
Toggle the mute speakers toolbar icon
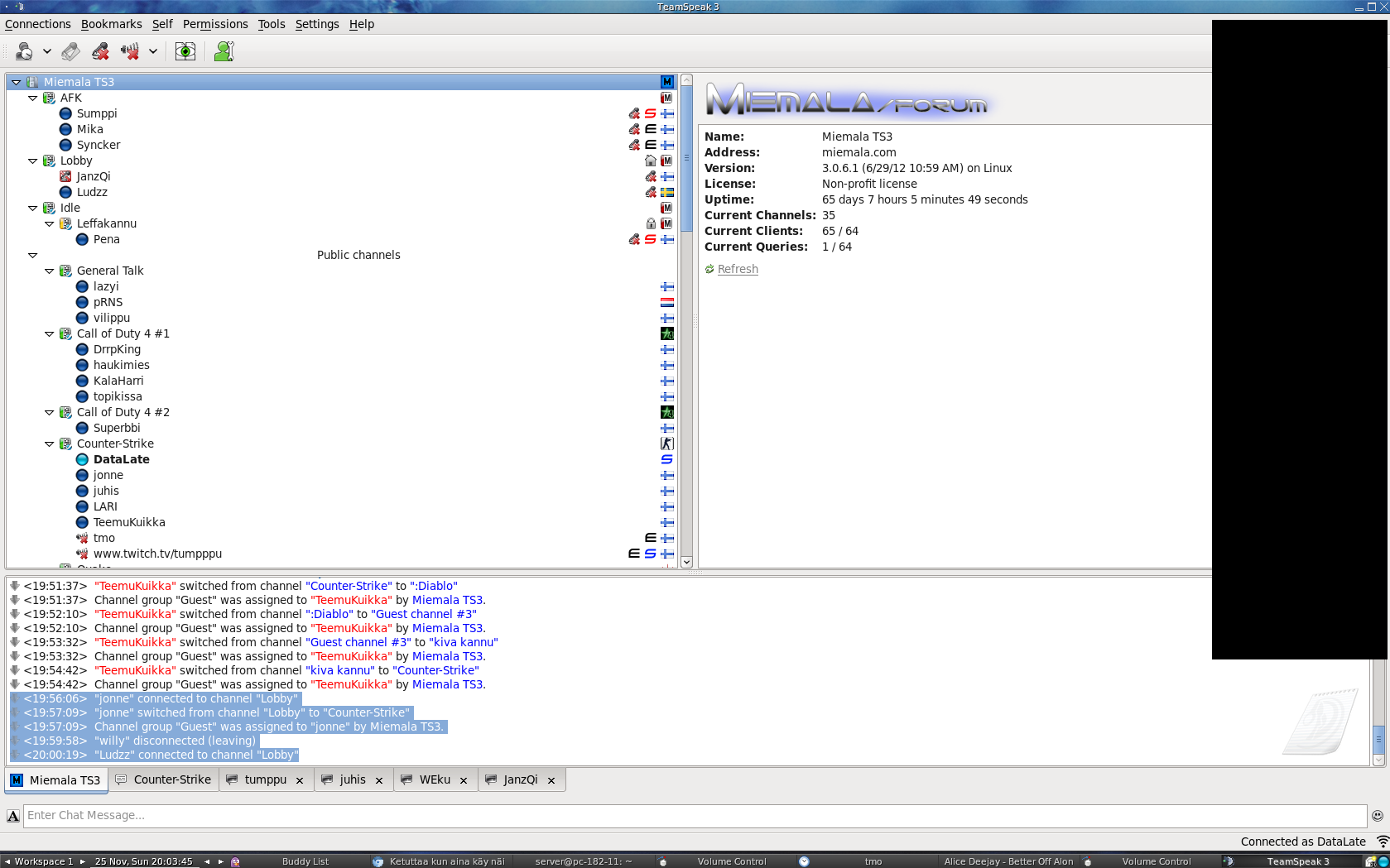tap(130, 51)
